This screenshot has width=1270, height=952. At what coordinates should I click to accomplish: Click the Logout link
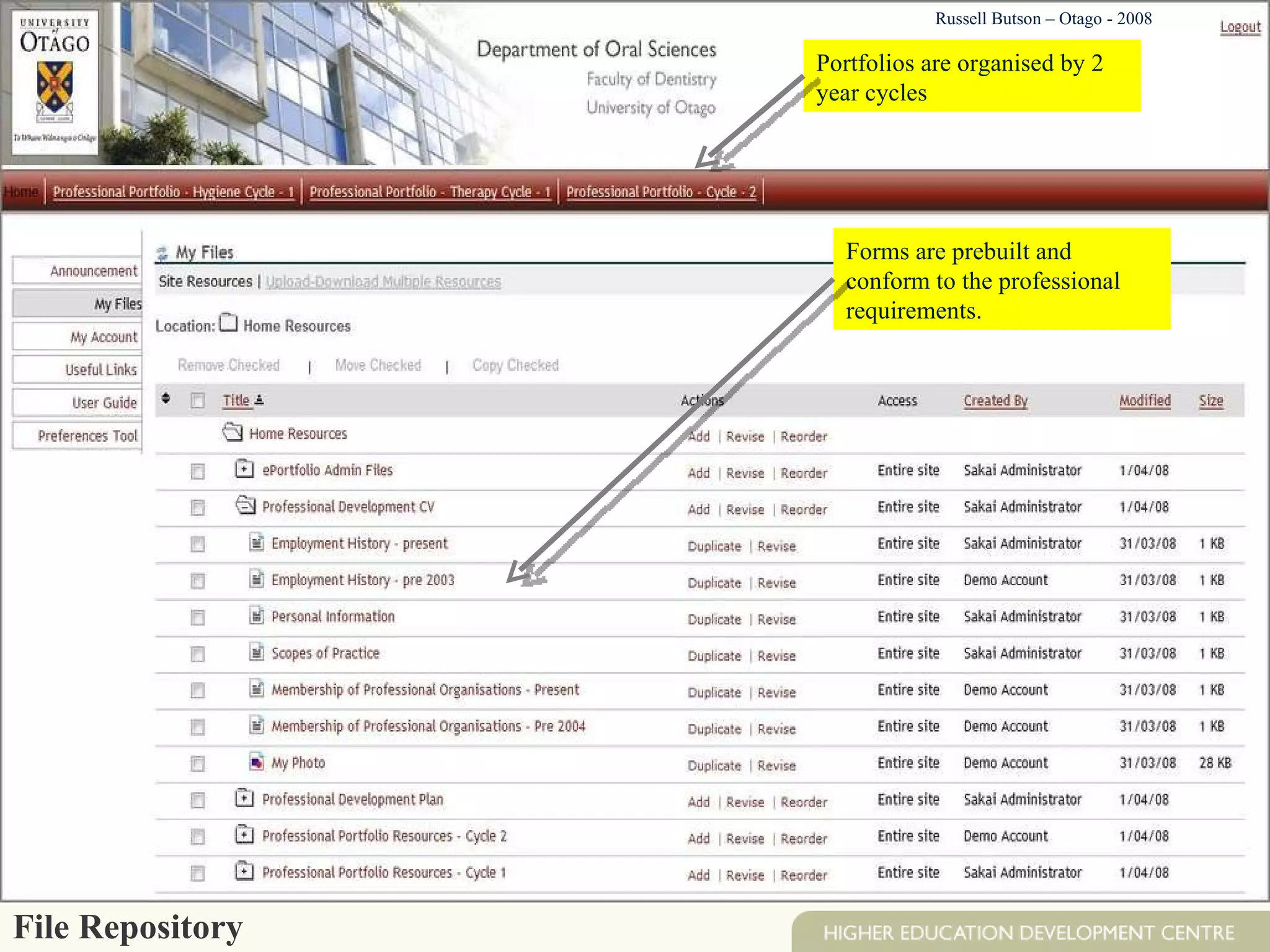click(x=1240, y=27)
